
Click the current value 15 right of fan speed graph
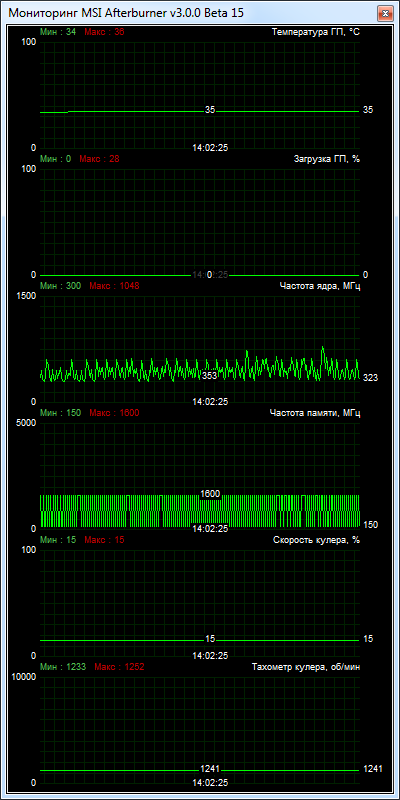[x=368, y=639]
